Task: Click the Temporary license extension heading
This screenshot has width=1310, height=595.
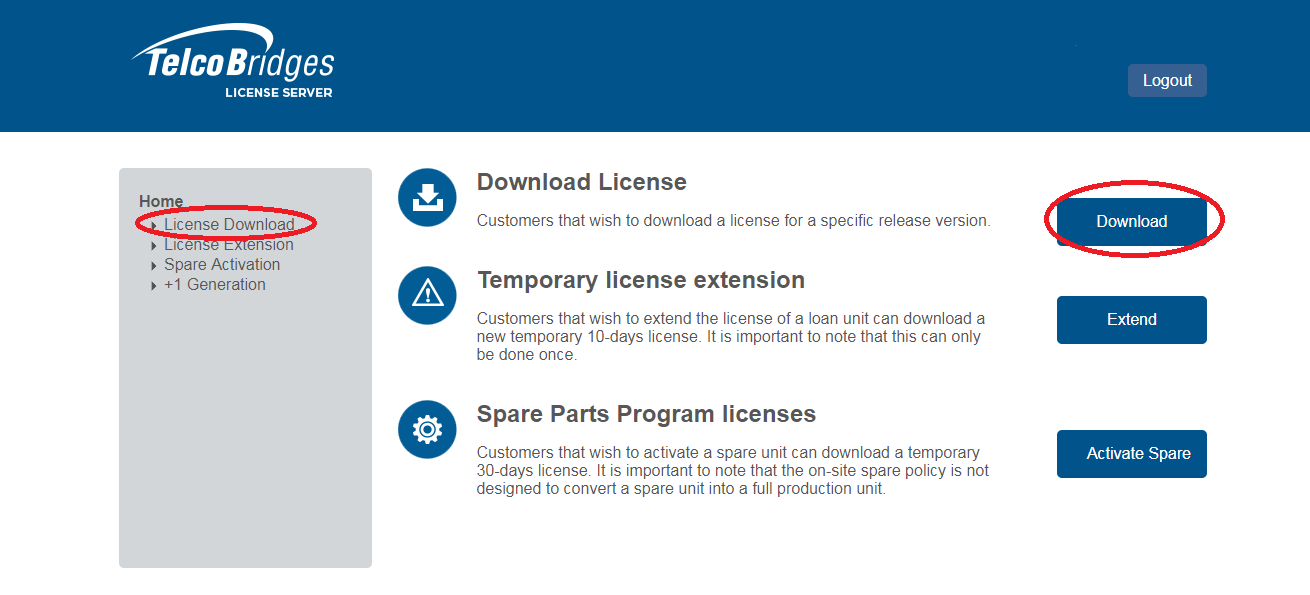Action: [x=640, y=280]
